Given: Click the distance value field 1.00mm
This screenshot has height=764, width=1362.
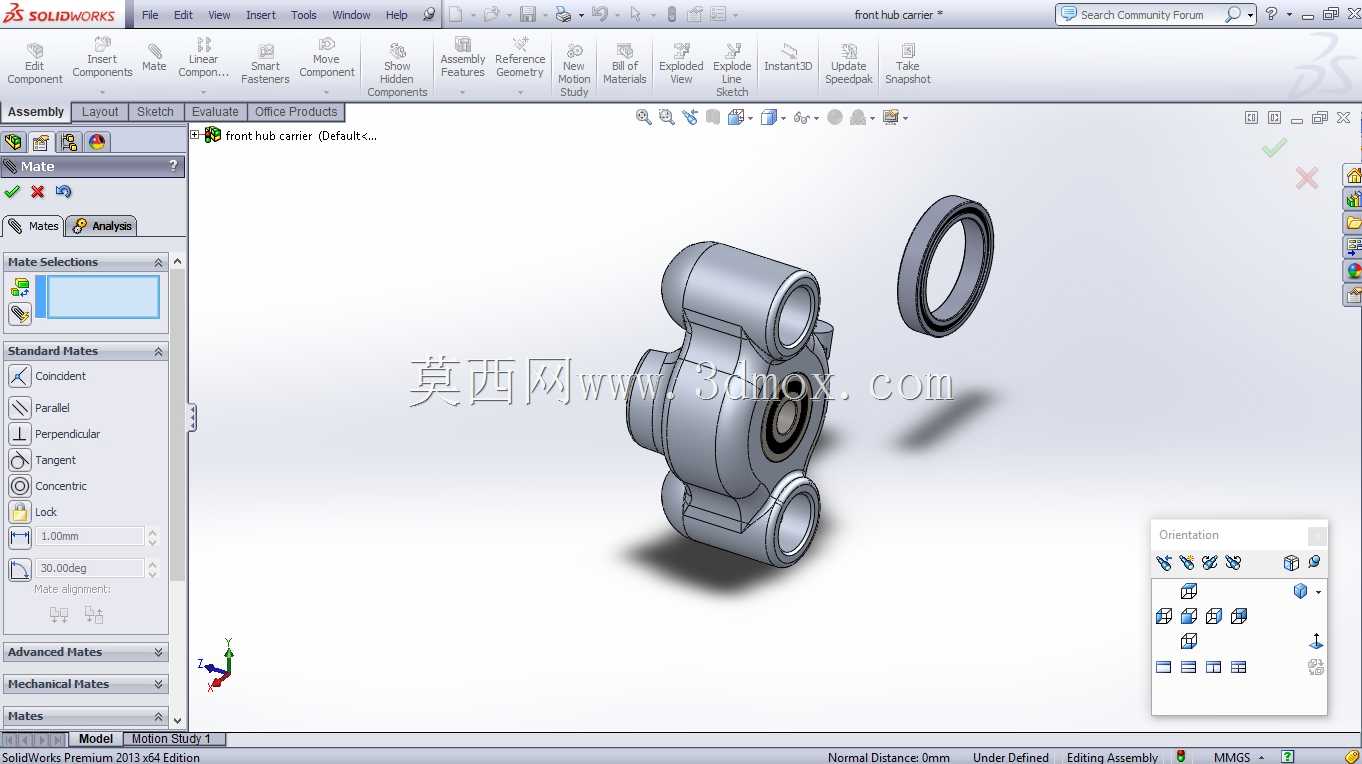Looking at the screenshot, I should click(90, 537).
